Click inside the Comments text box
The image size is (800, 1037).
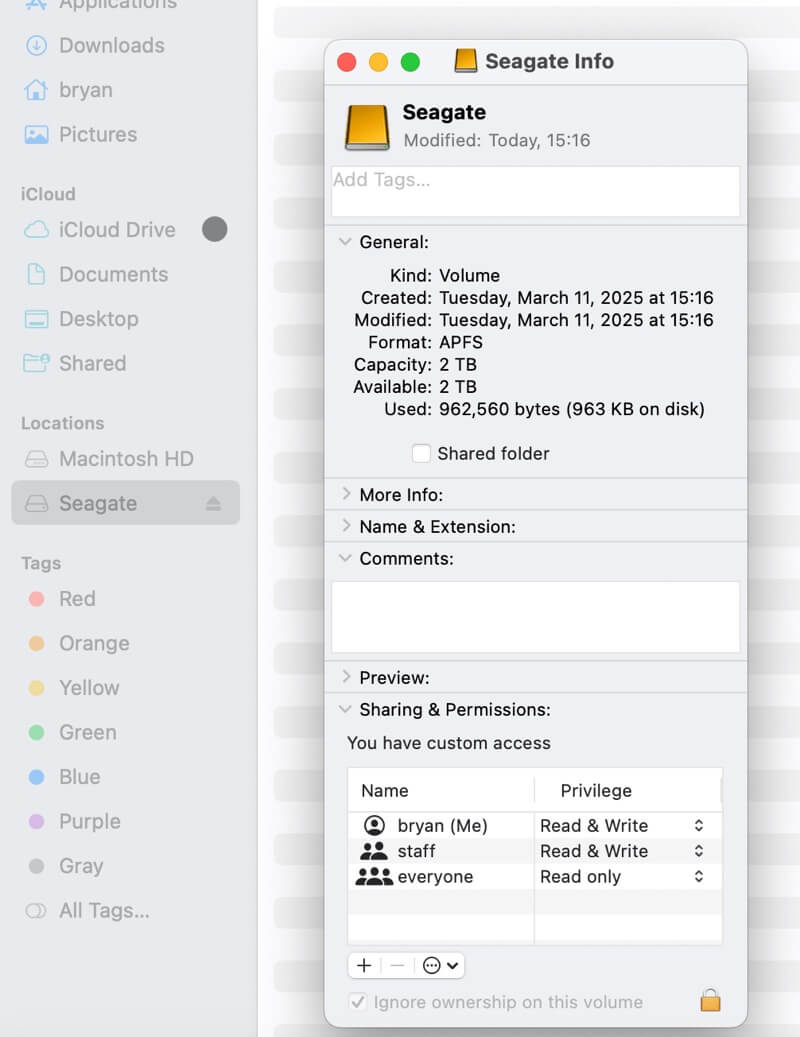pyautogui.click(x=535, y=616)
